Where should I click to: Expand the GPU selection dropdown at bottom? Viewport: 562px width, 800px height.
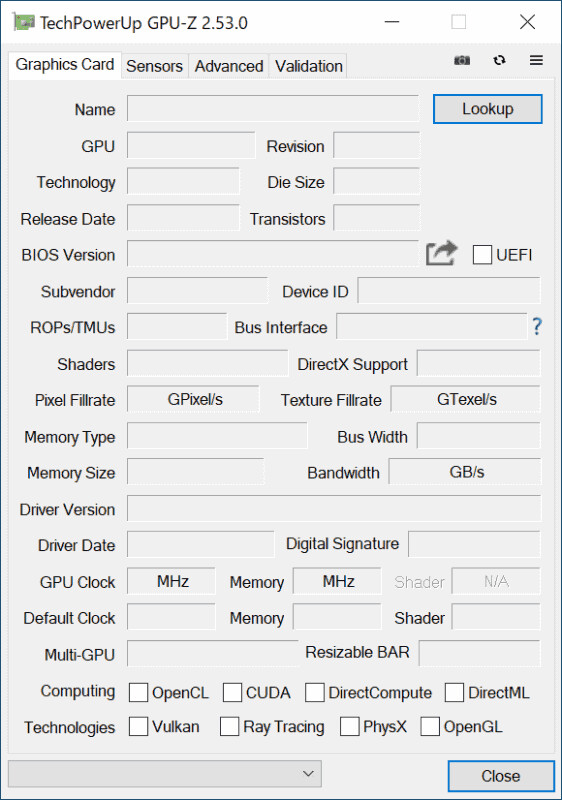point(165,773)
